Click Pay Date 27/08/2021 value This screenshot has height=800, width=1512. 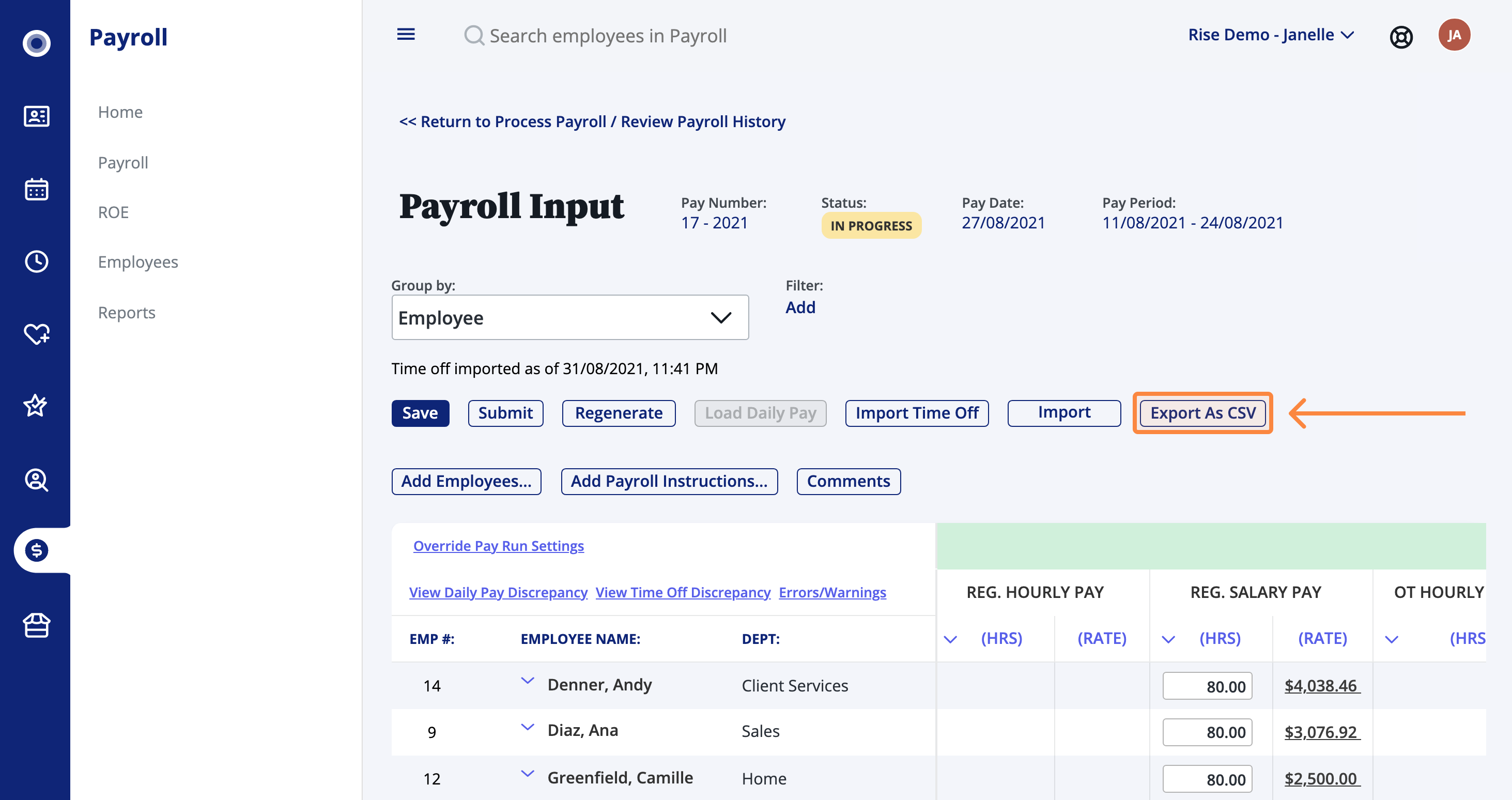tap(1003, 222)
